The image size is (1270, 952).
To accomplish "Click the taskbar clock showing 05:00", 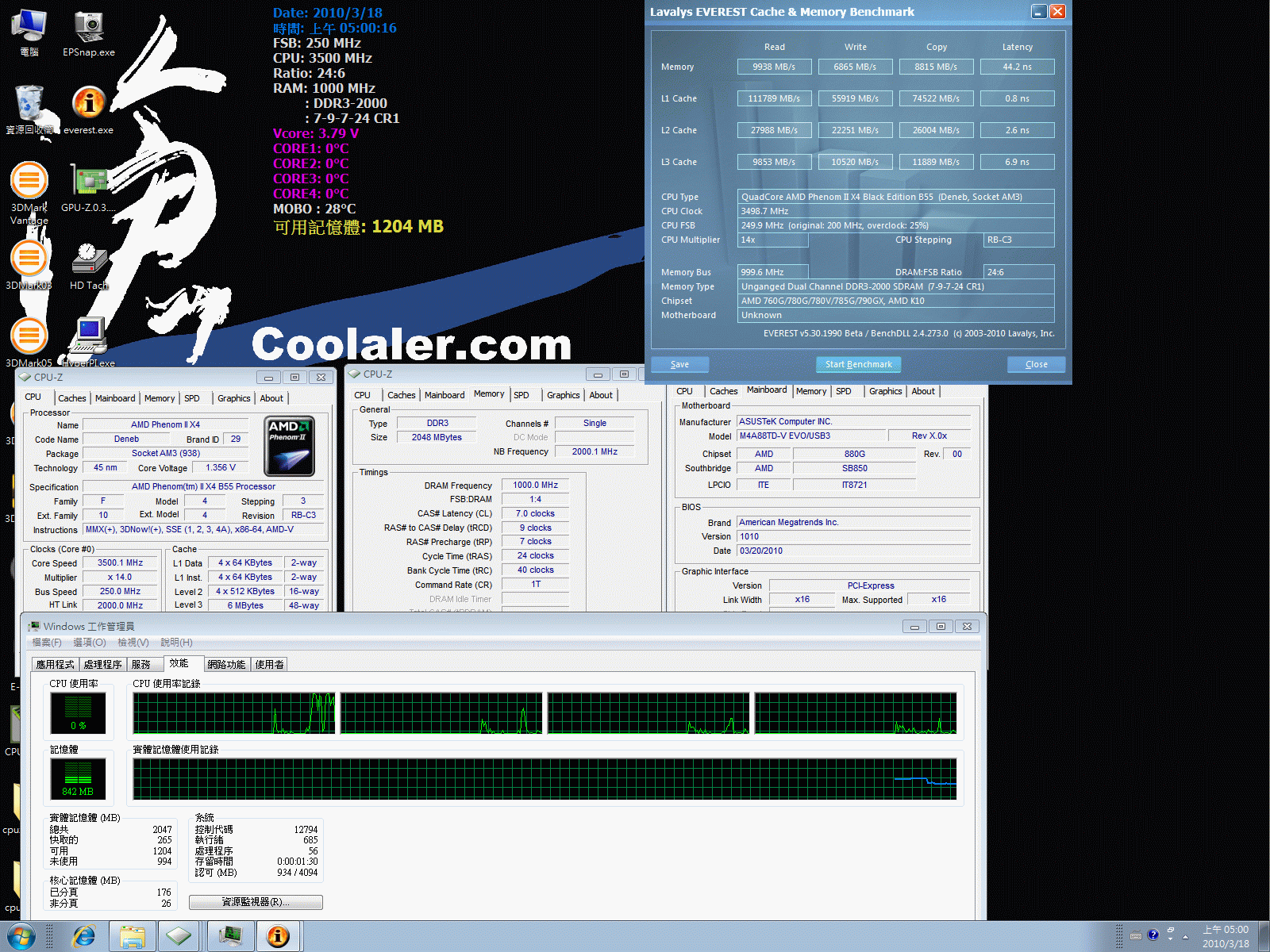I will 1226,937.
